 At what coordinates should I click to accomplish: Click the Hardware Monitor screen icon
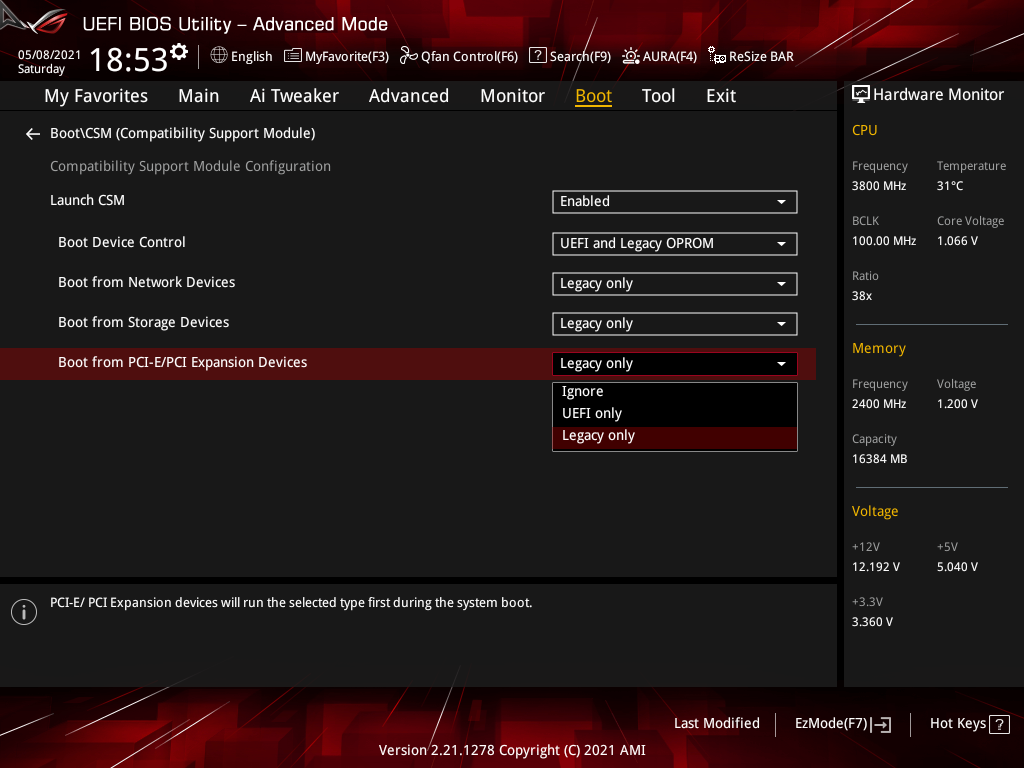pyautogui.click(x=861, y=95)
